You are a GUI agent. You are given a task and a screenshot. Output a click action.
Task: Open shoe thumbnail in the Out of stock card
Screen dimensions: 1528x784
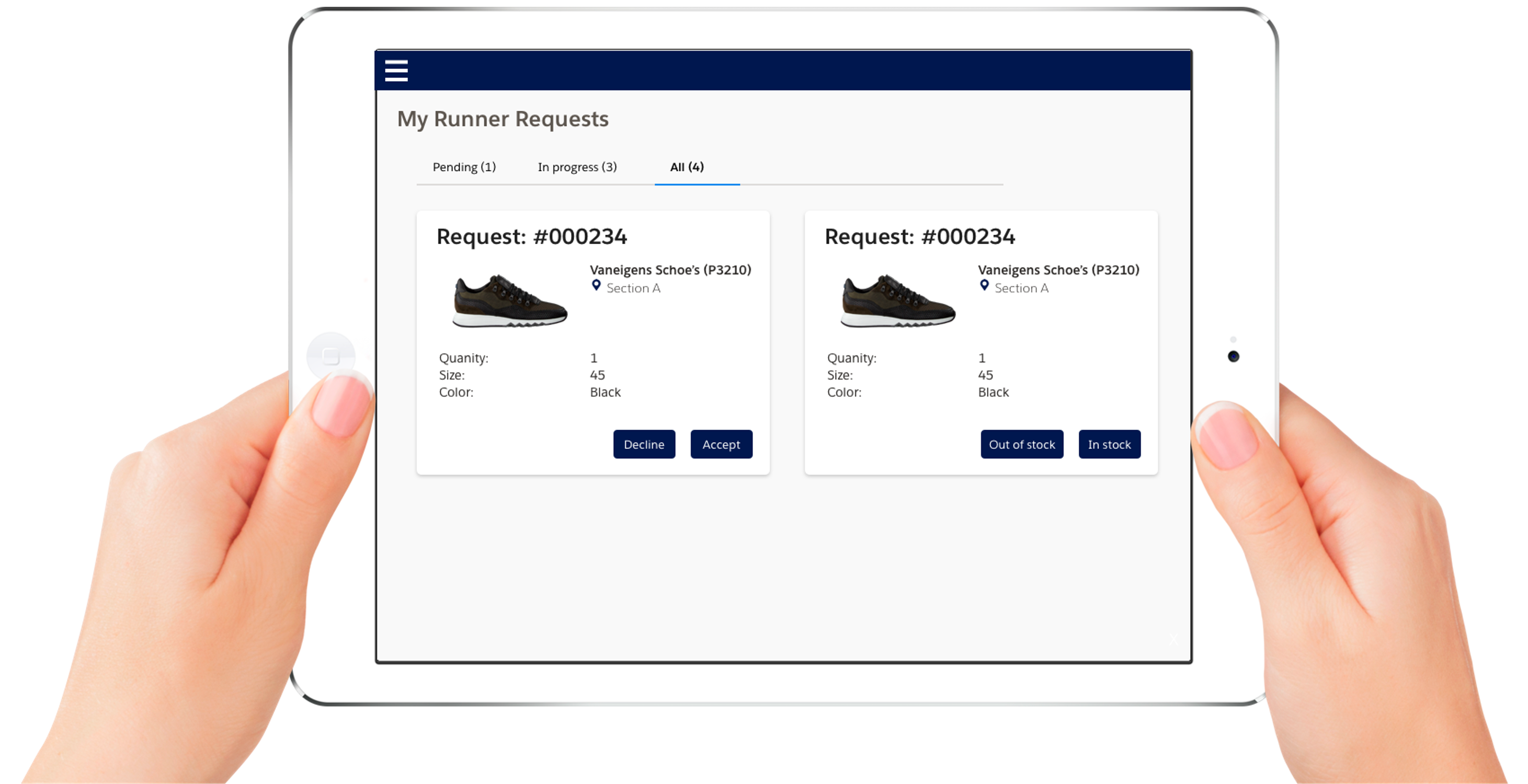pyautogui.click(x=897, y=300)
